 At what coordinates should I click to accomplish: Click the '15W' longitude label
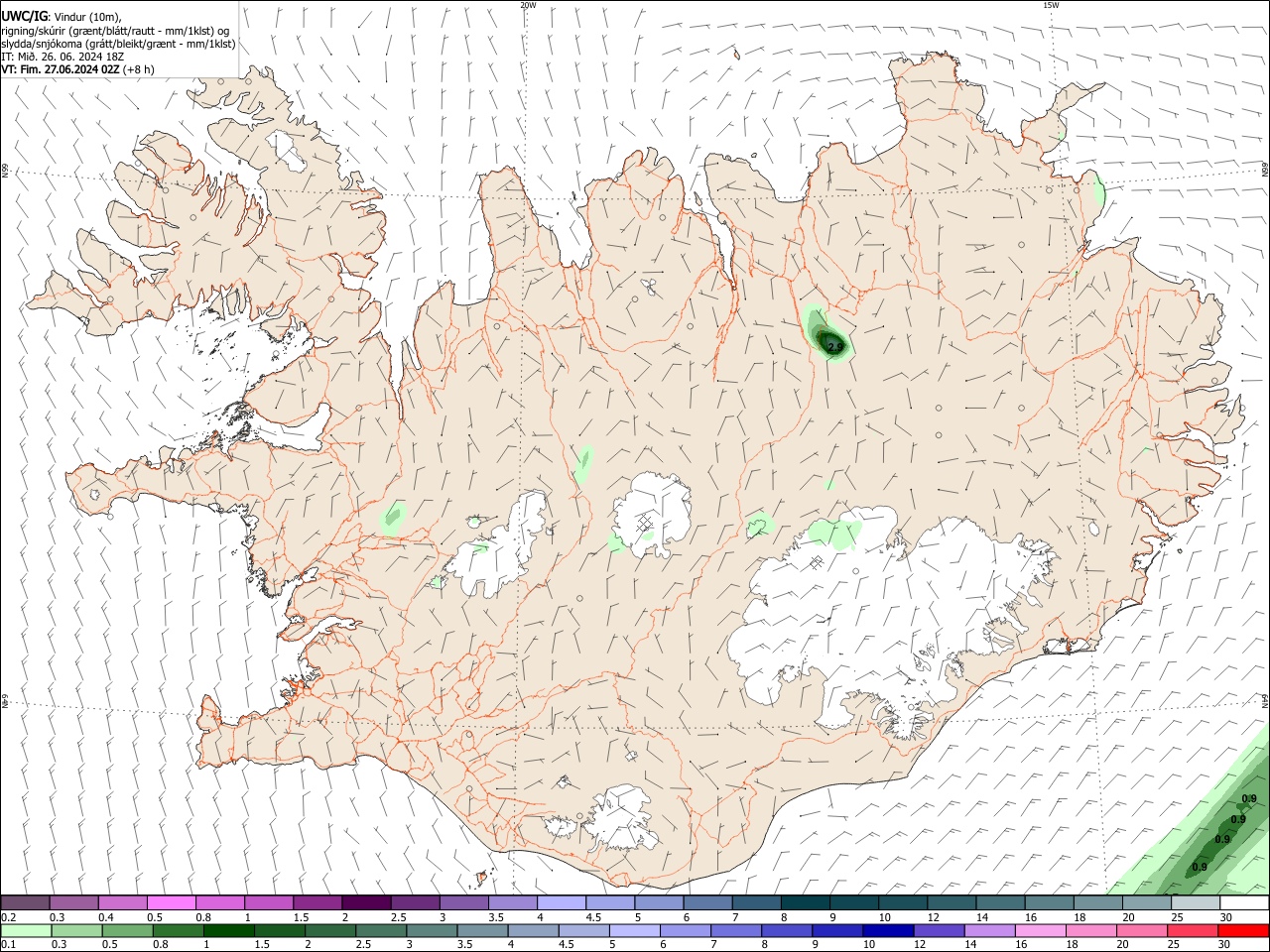pyautogui.click(x=1051, y=5)
